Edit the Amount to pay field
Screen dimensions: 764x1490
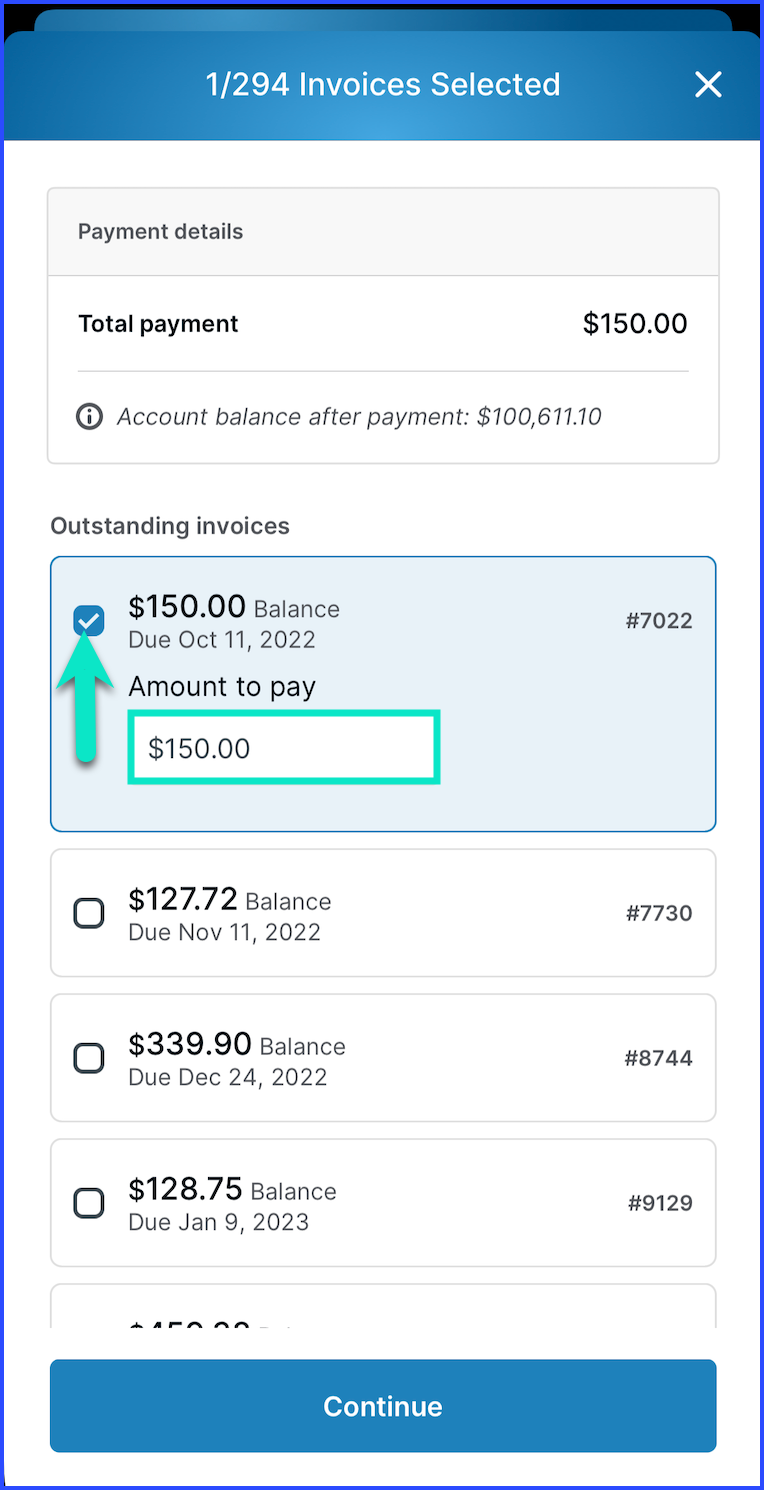tap(284, 748)
